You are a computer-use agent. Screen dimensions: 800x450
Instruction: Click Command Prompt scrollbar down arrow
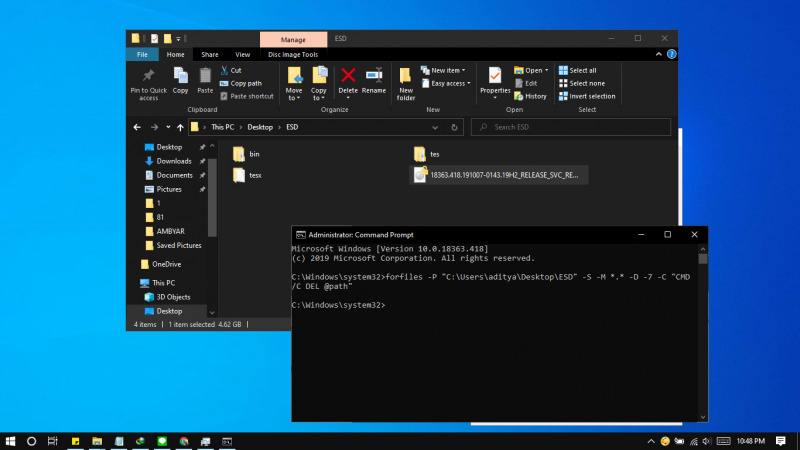703,417
